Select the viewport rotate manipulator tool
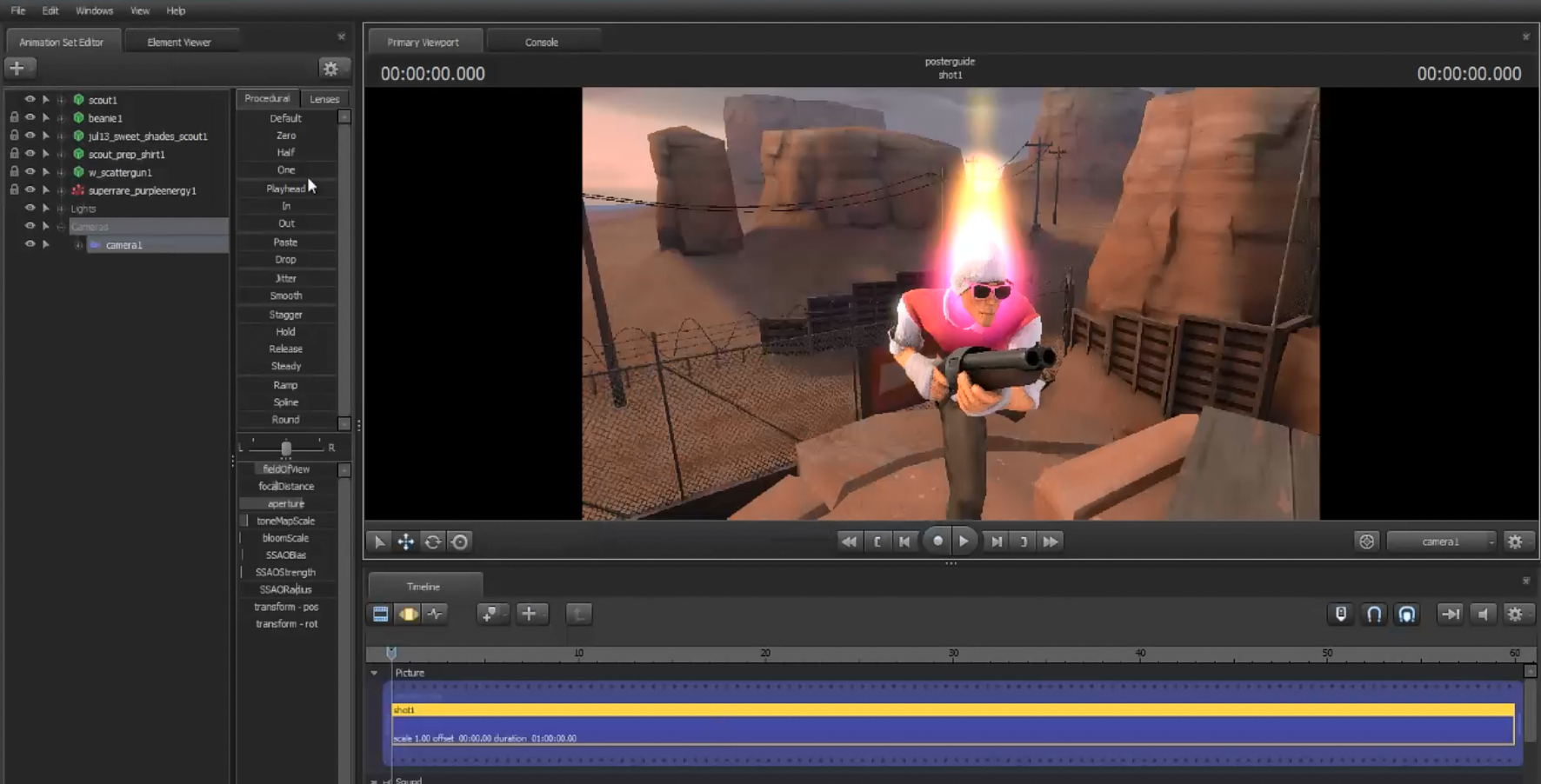This screenshot has height=784, width=1541. tap(433, 541)
